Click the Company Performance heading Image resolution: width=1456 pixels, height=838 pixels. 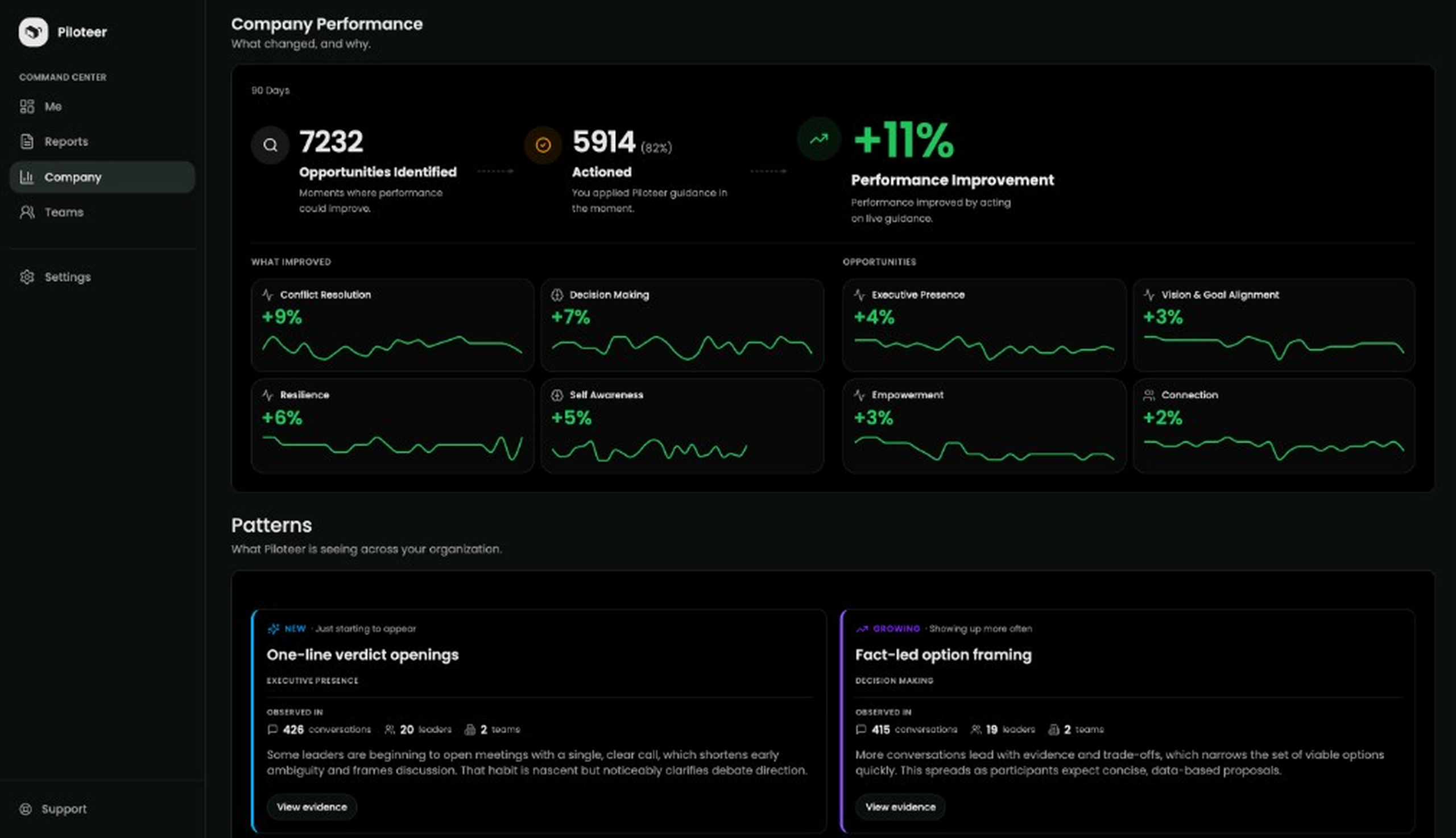[x=327, y=23]
